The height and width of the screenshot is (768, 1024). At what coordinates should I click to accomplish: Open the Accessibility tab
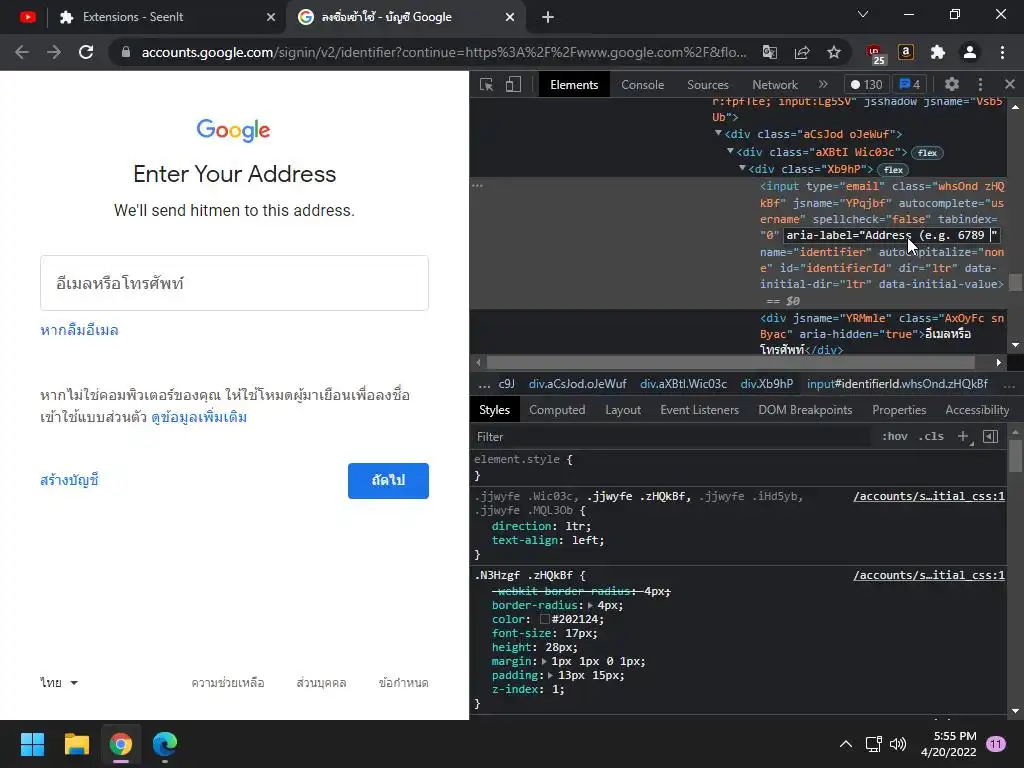point(976,410)
